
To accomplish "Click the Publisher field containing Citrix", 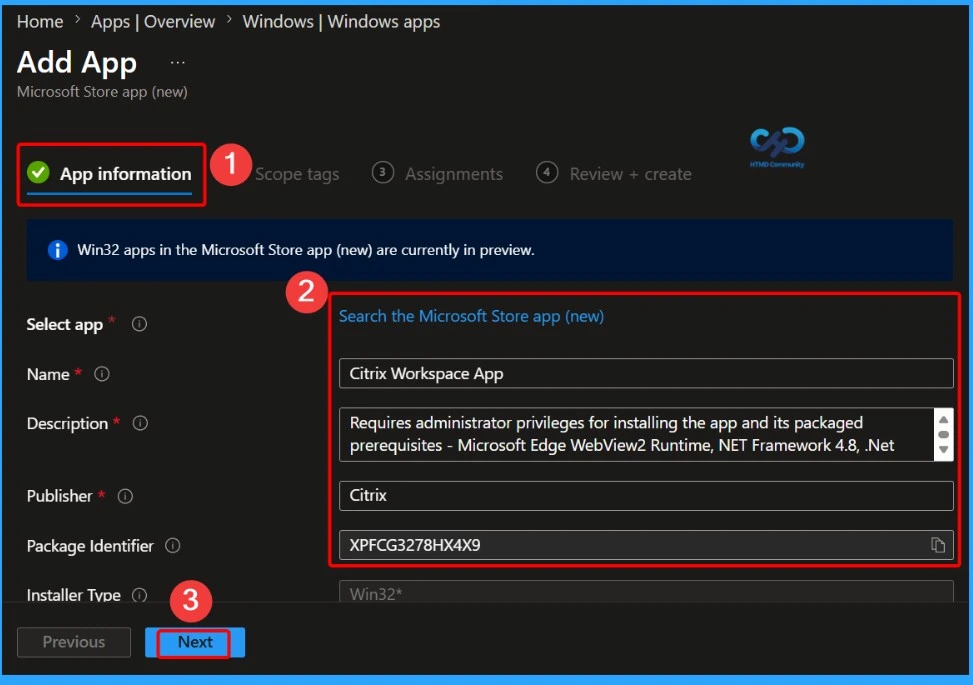I will point(646,496).
